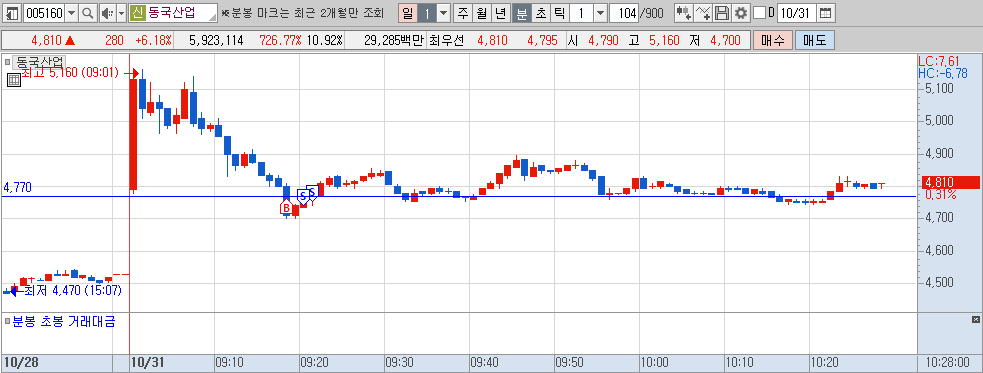Image resolution: width=983 pixels, height=373 pixels.
Task: Open the calendar date picker icon
Action: point(826,13)
